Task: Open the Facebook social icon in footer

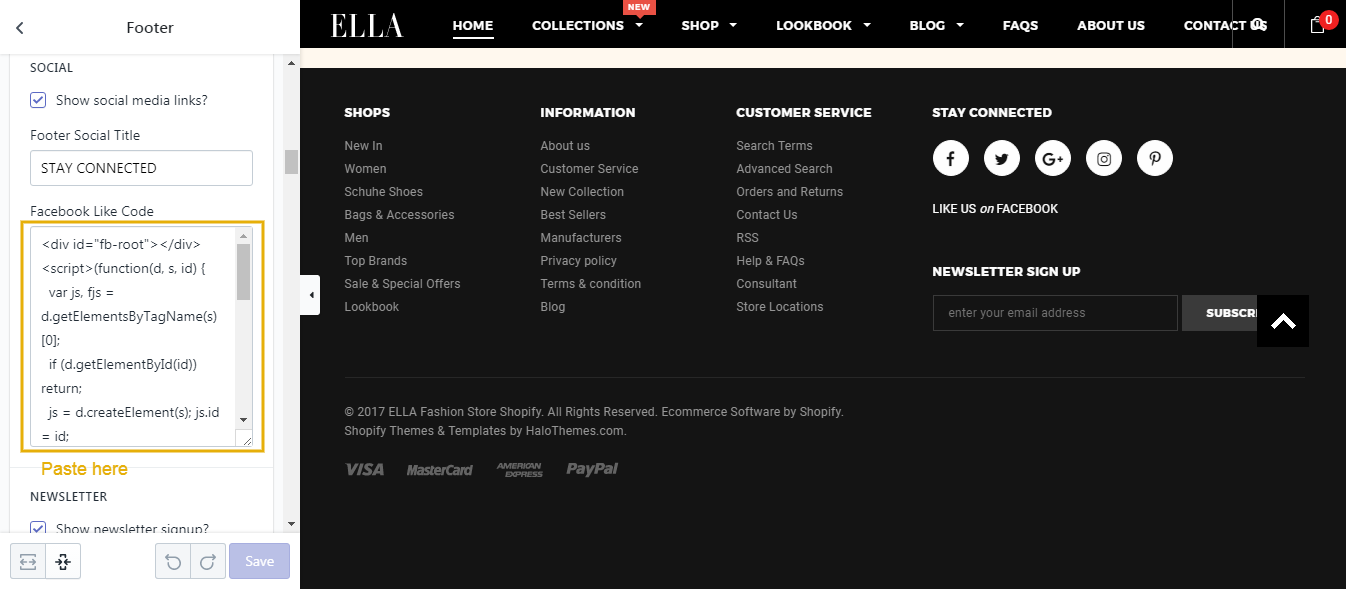Action: click(x=950, y=158)
